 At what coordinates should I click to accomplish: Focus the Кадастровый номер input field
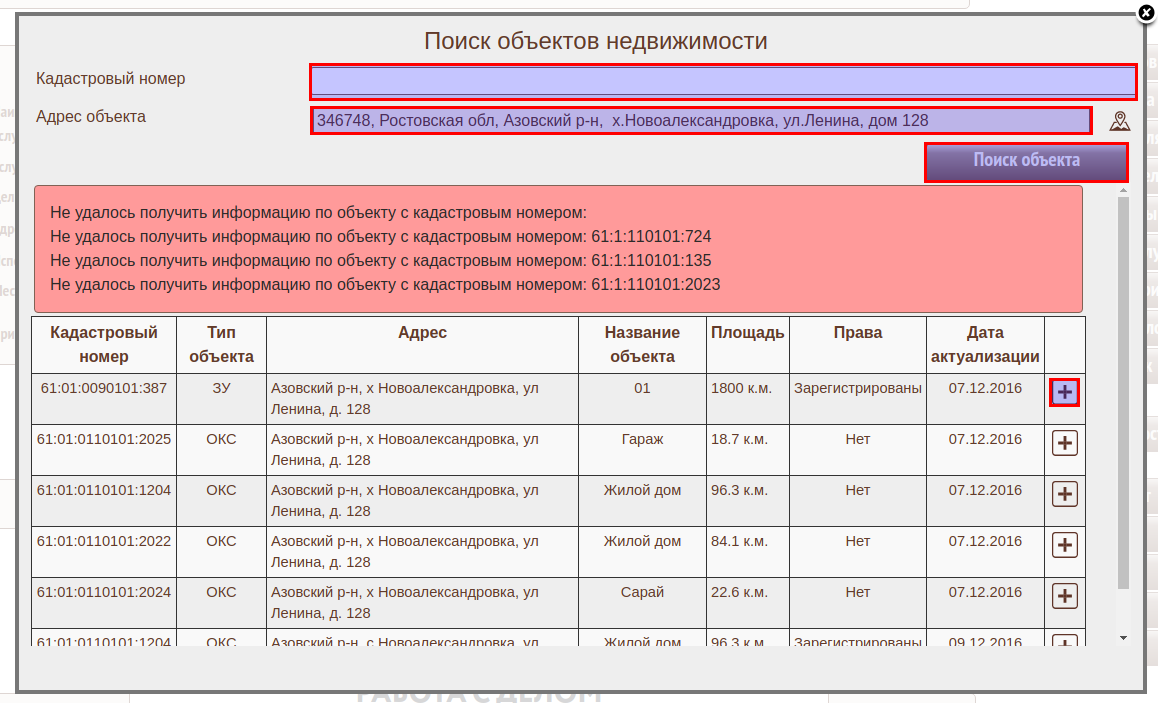point(722,80)
